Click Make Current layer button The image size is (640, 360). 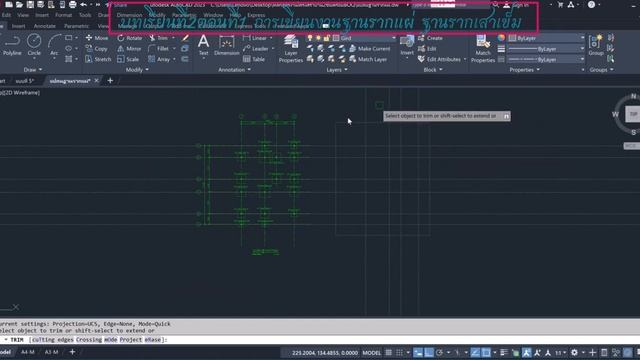point(369,49)
